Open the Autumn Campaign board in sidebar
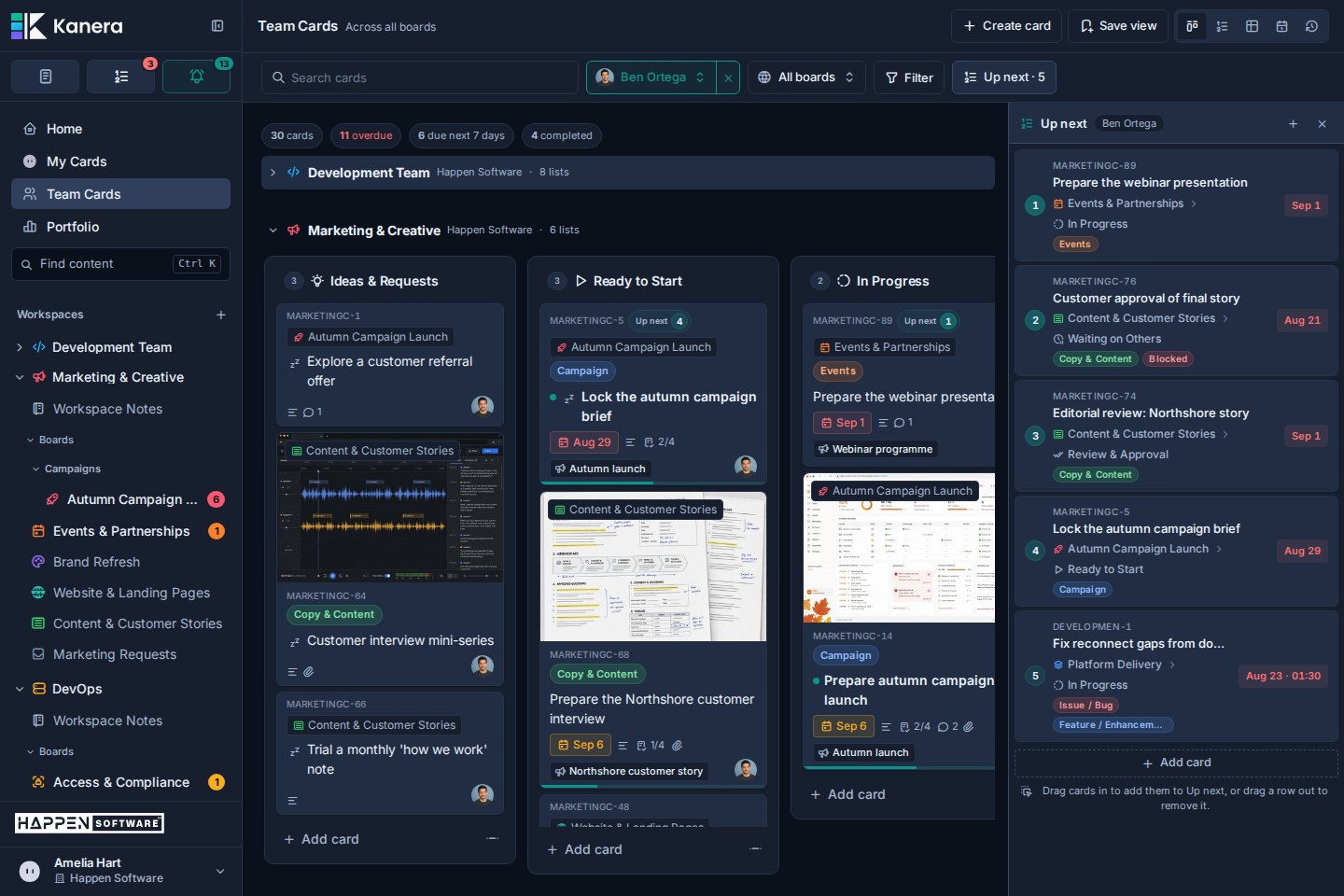 tap(132, 499)
